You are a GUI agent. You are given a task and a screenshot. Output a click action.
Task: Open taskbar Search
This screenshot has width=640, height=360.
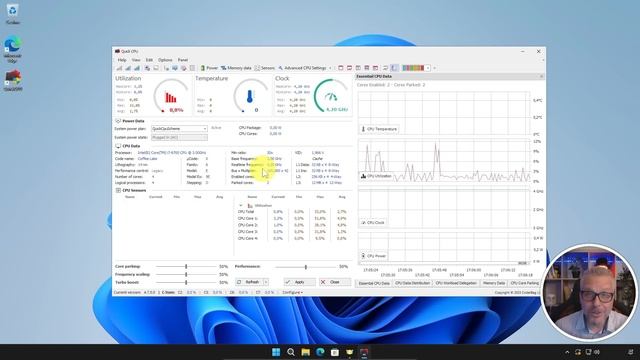click(291, 352)
